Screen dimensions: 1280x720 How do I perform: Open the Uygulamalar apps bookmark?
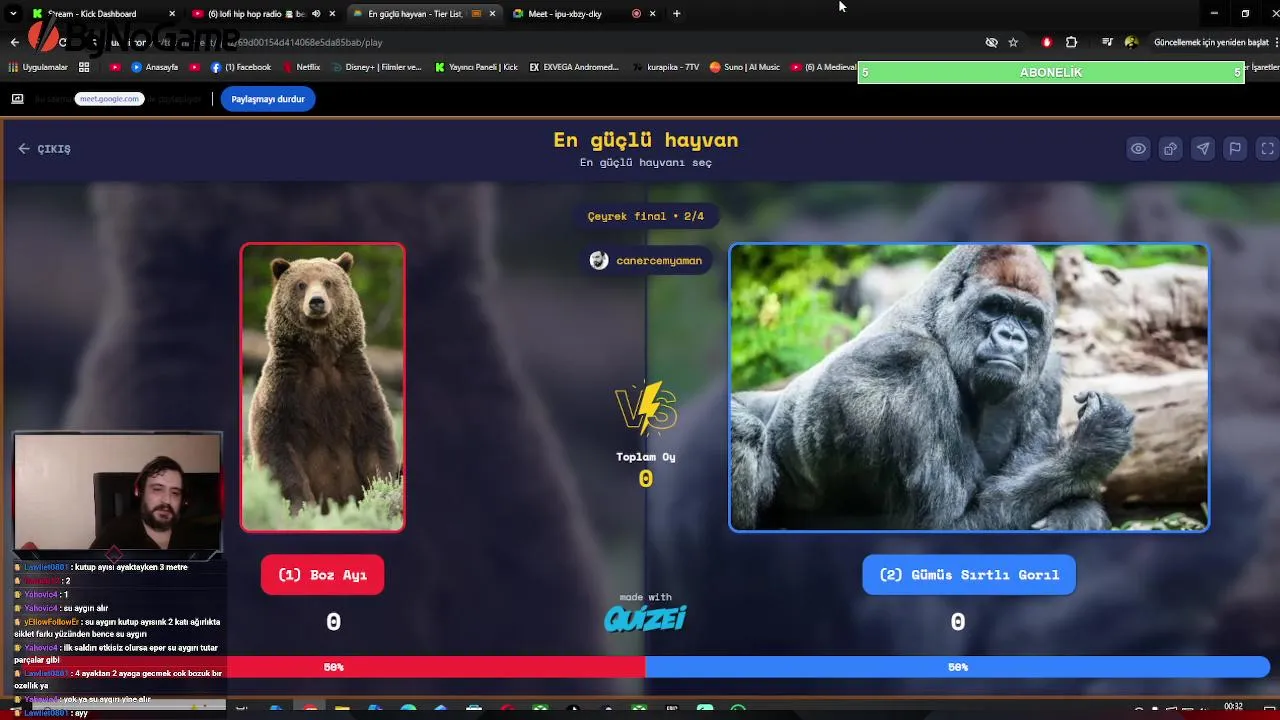(38, 67)
